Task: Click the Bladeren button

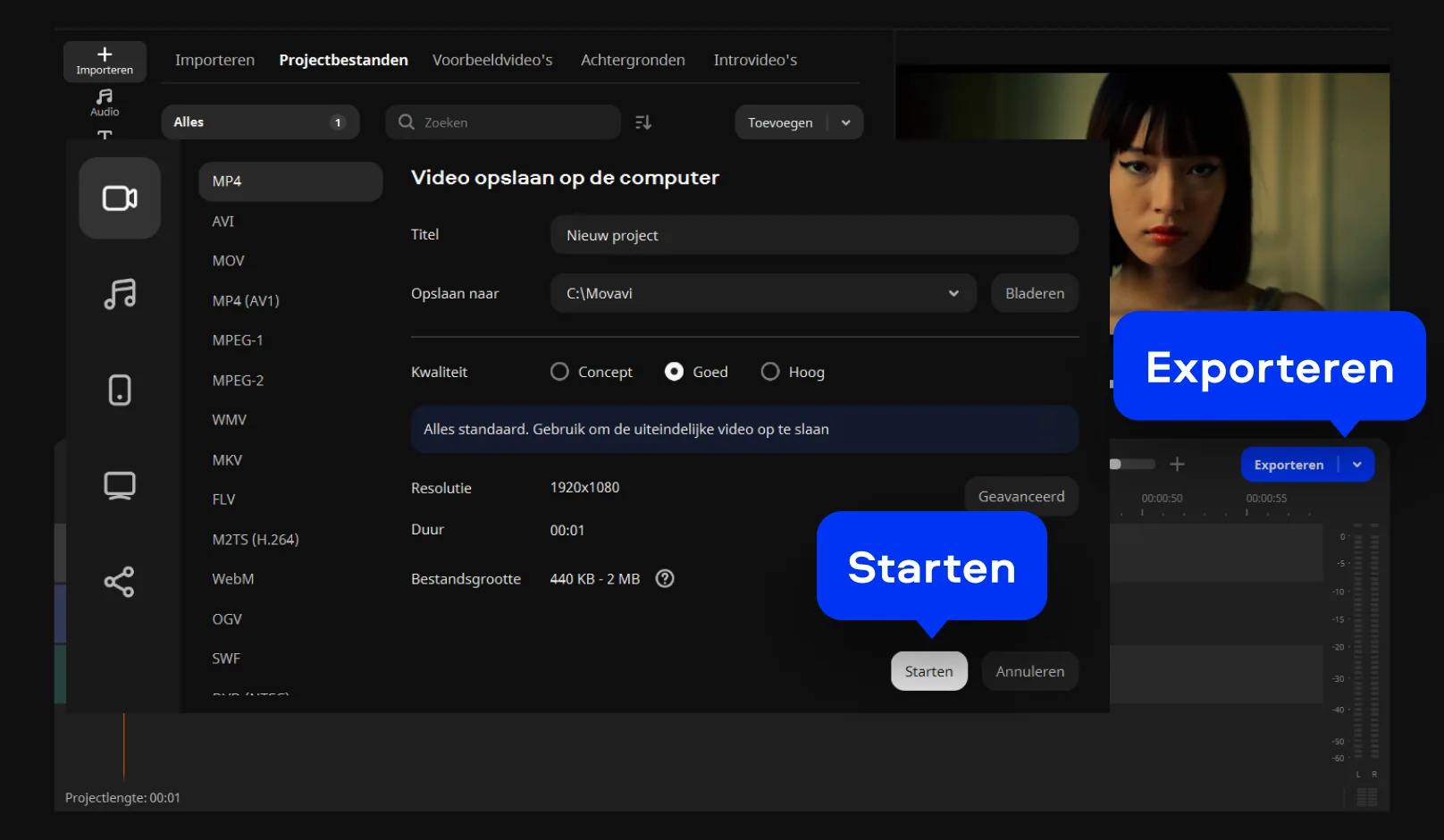Action: pyautogui.click(x=1035, y=293)
